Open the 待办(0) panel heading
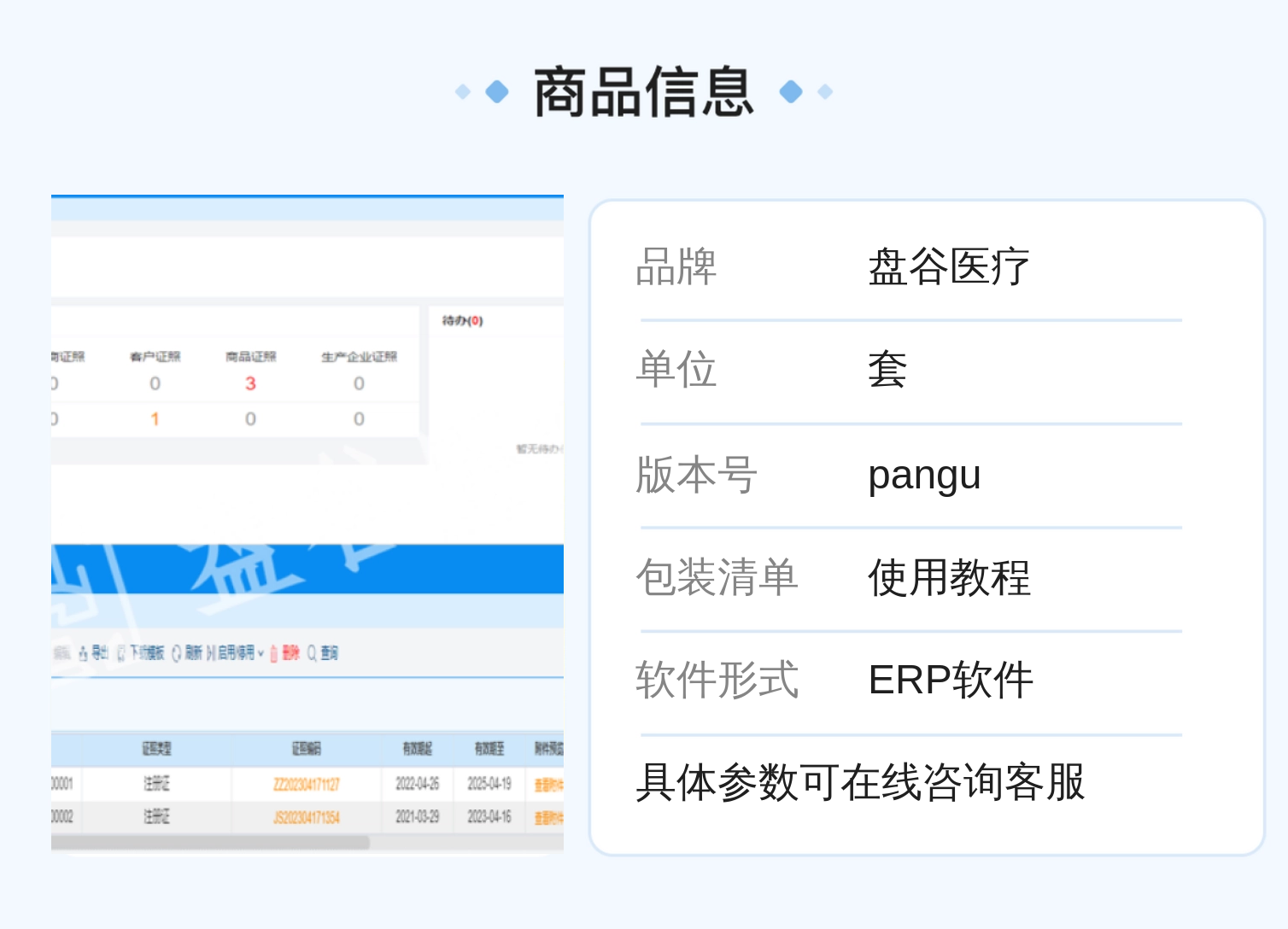Image resolution: width=1288 pixels, height=929 pixels. click(462, 321)
